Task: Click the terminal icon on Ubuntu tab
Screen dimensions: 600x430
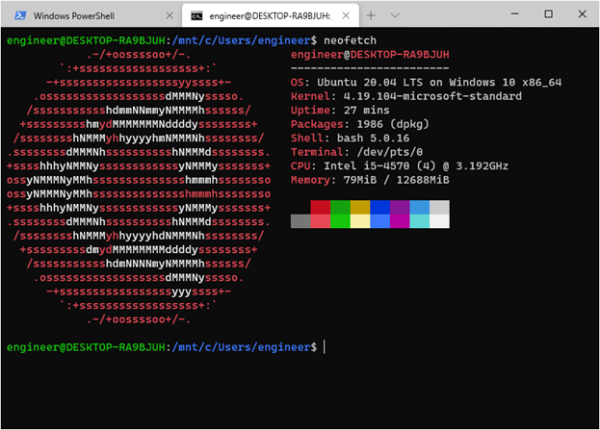Action: click(199, 16)
